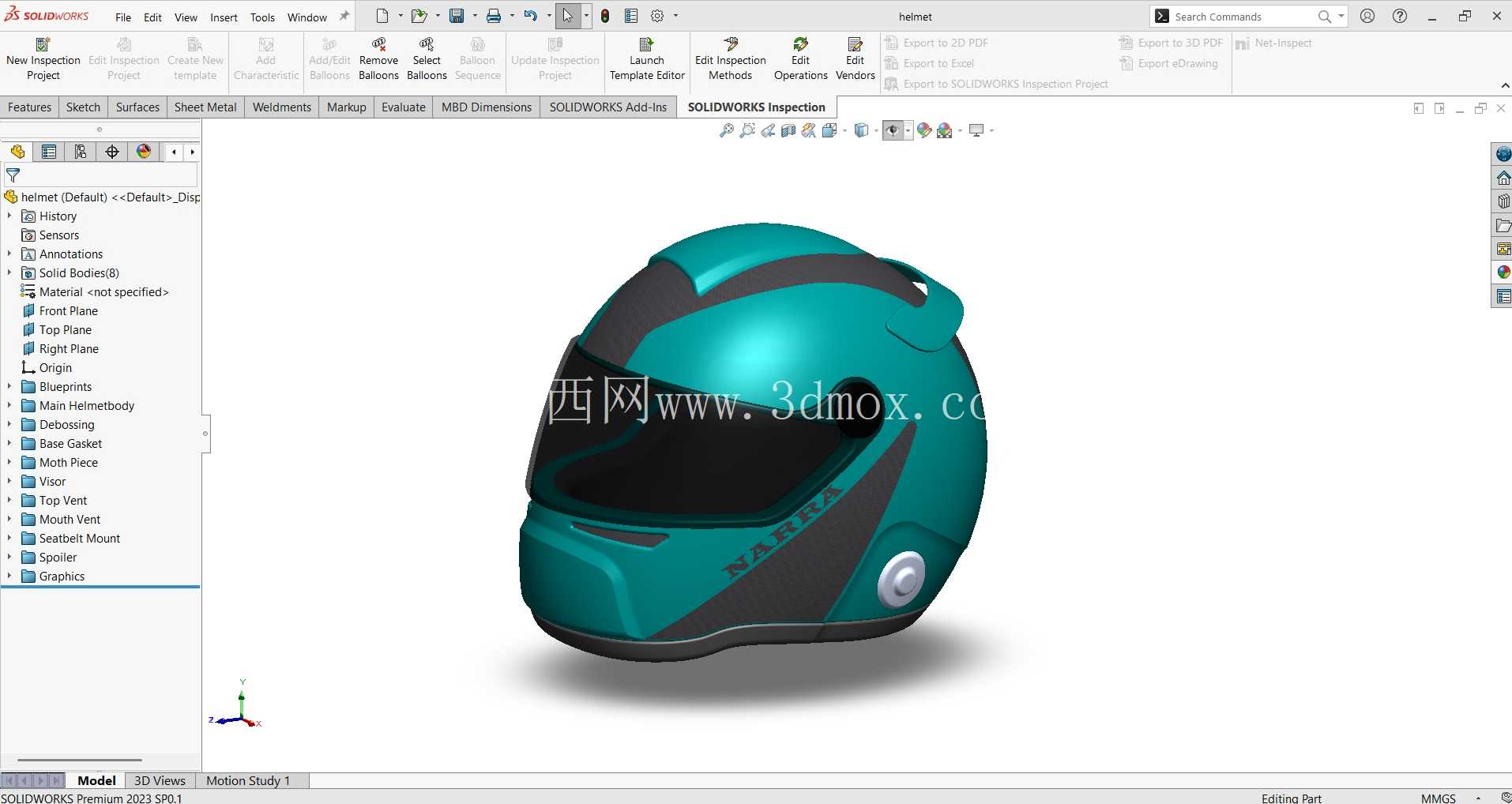1512x804 pixels.
Task: Click the Undo arrow icon
Action: [531, 16]
